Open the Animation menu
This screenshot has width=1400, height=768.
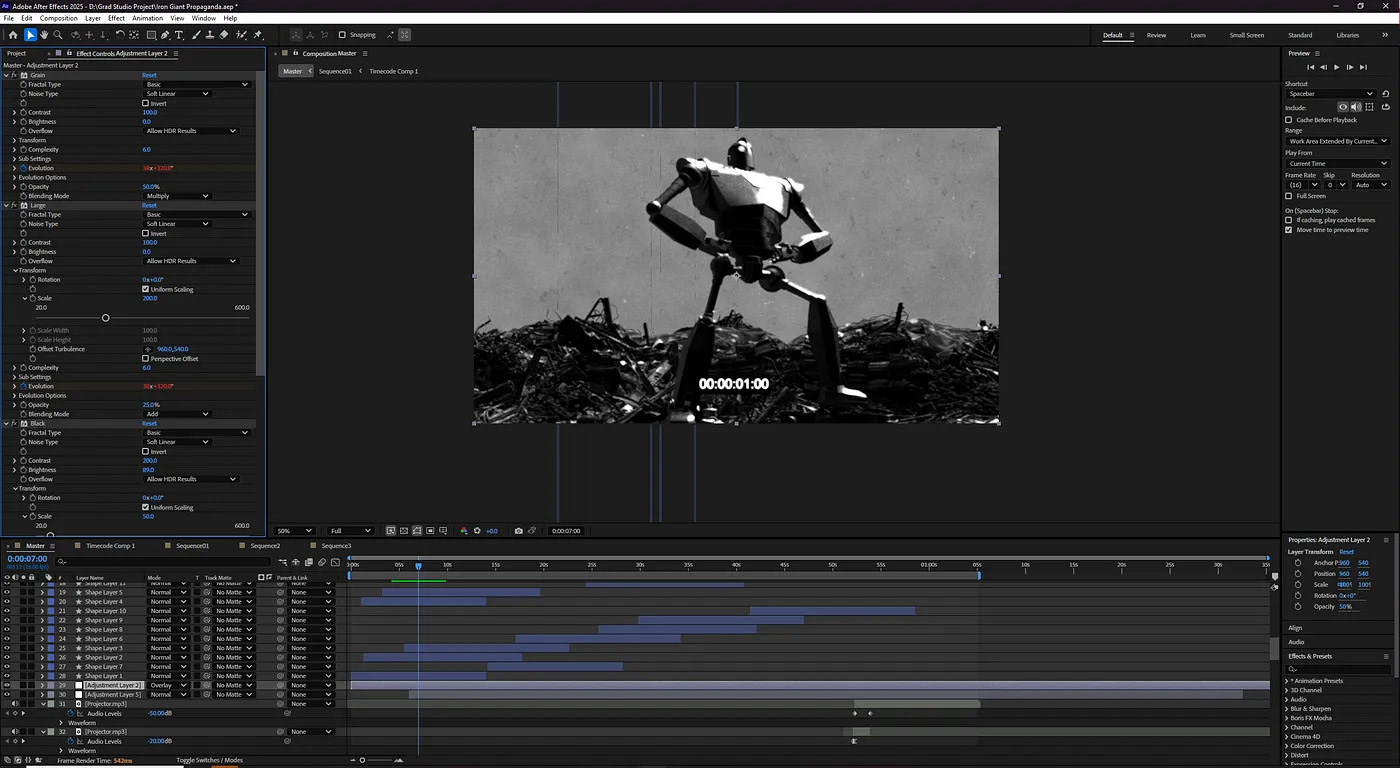point(147,18)
